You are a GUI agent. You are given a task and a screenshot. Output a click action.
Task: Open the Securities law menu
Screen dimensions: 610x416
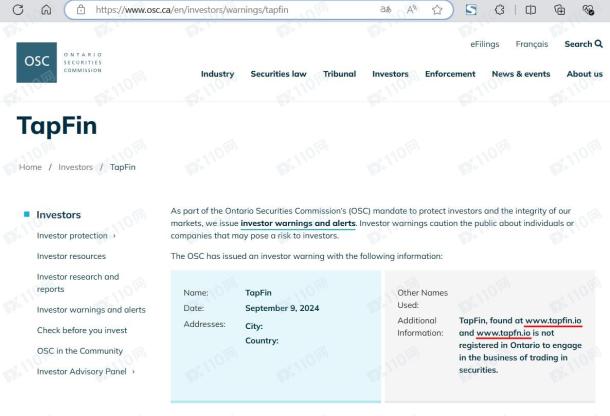279,74
